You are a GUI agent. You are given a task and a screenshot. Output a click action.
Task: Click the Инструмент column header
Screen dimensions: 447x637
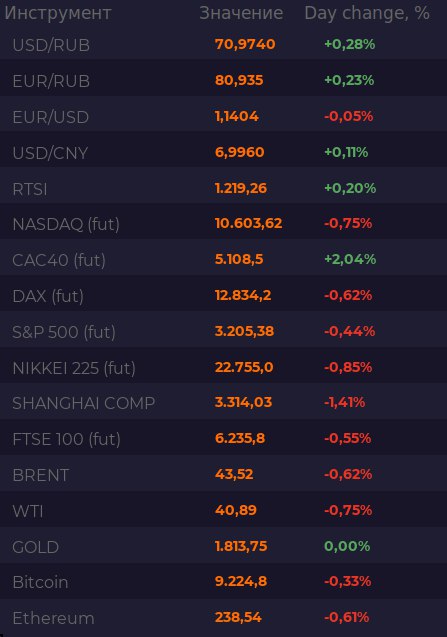point(58,13)
